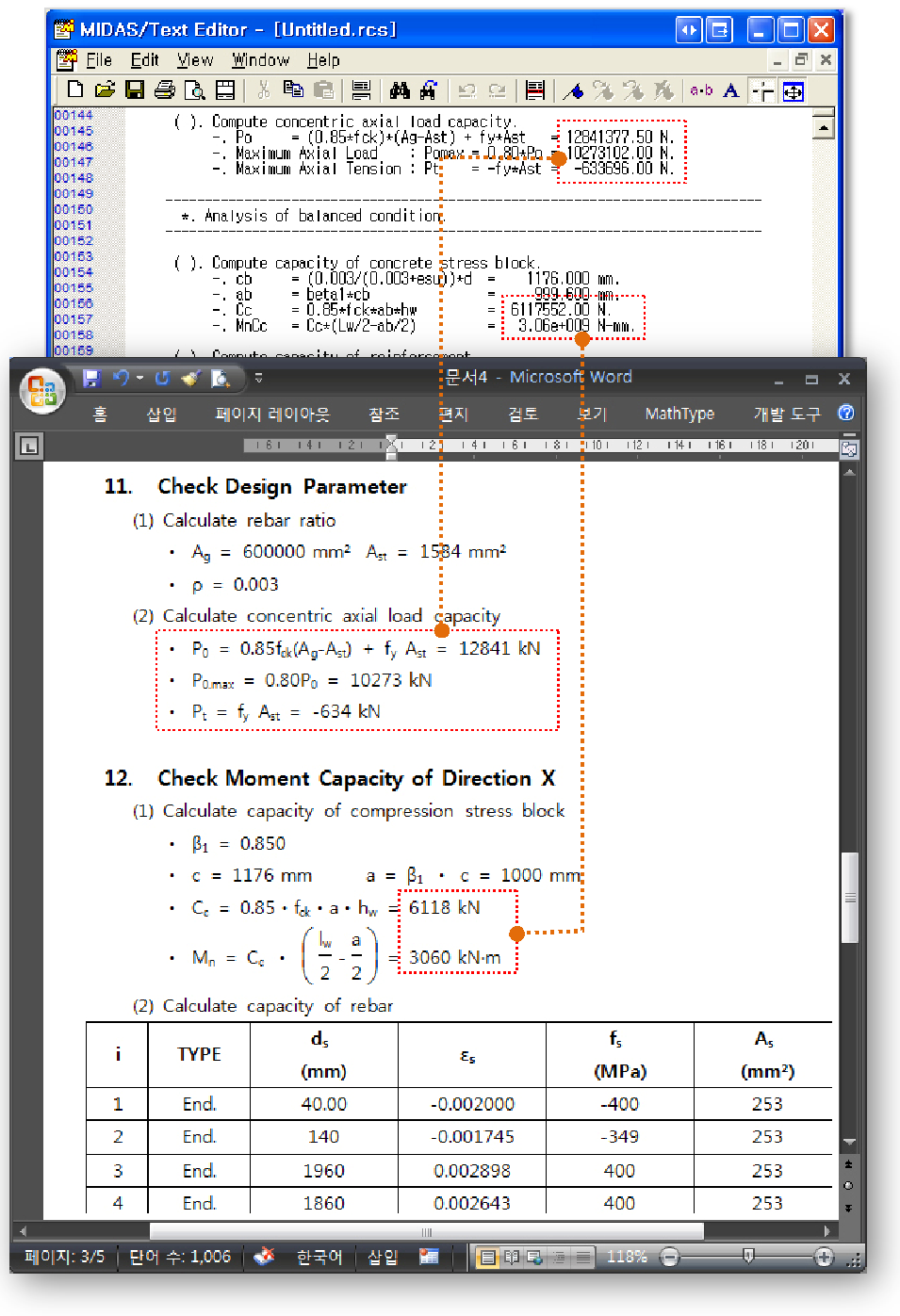Open the View menu in MIDAS Text Editor
The width and height of the screenshot is (900, 1316).
195,60
